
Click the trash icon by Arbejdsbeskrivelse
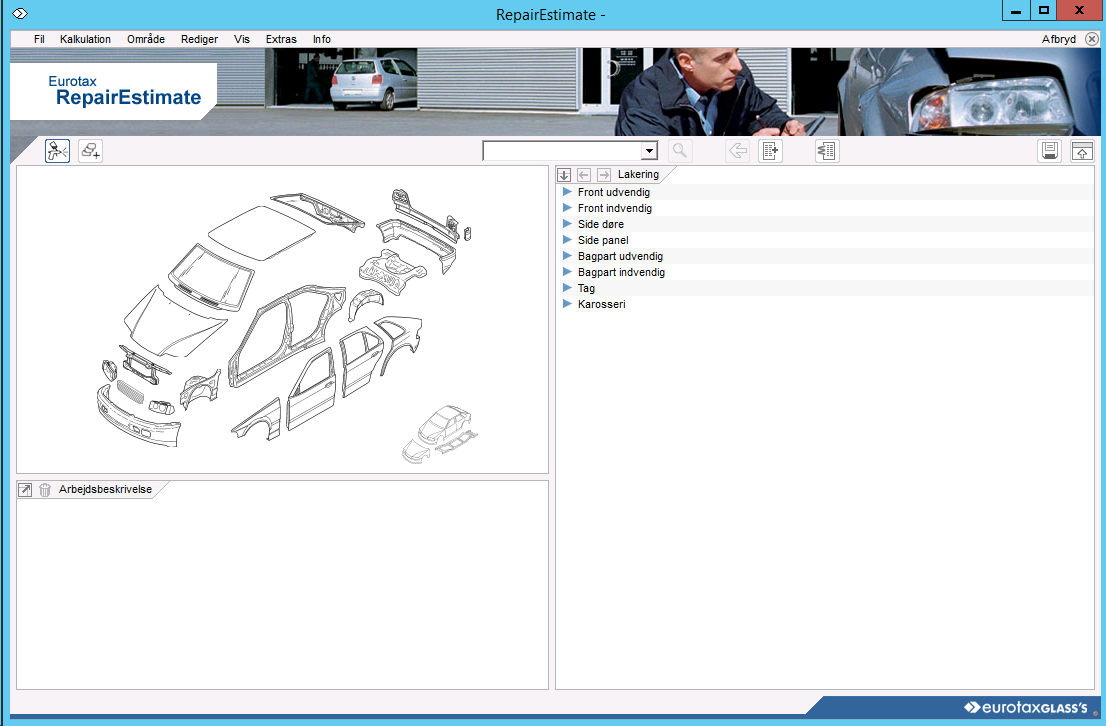coord(44,490)
